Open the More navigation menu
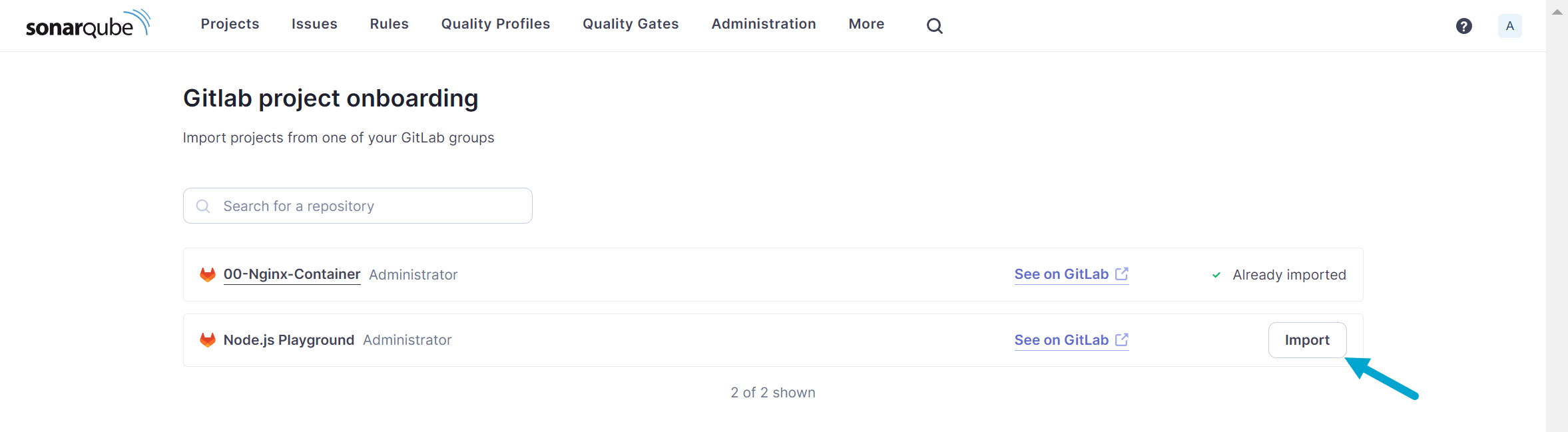Viewport: 1568px width, 432px height. click(x=866, y=24)
